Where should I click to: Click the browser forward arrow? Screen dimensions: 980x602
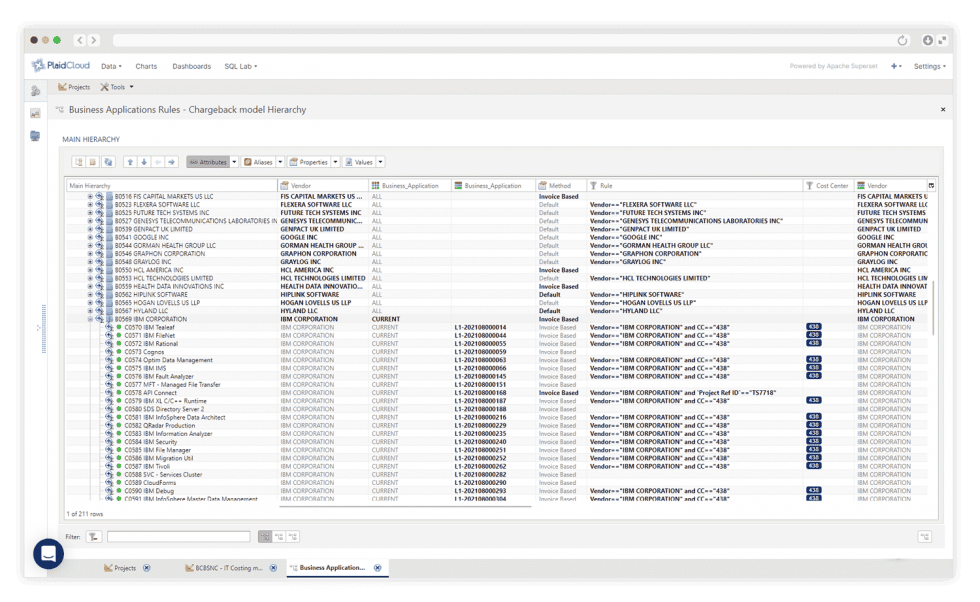[93, 40]
